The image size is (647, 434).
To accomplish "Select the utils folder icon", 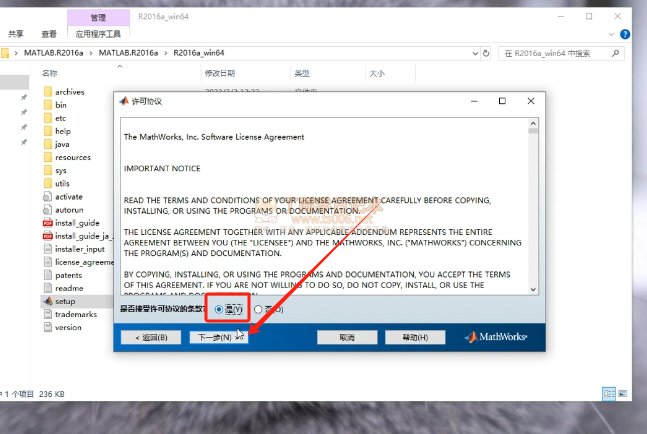I will click(48, 184).
